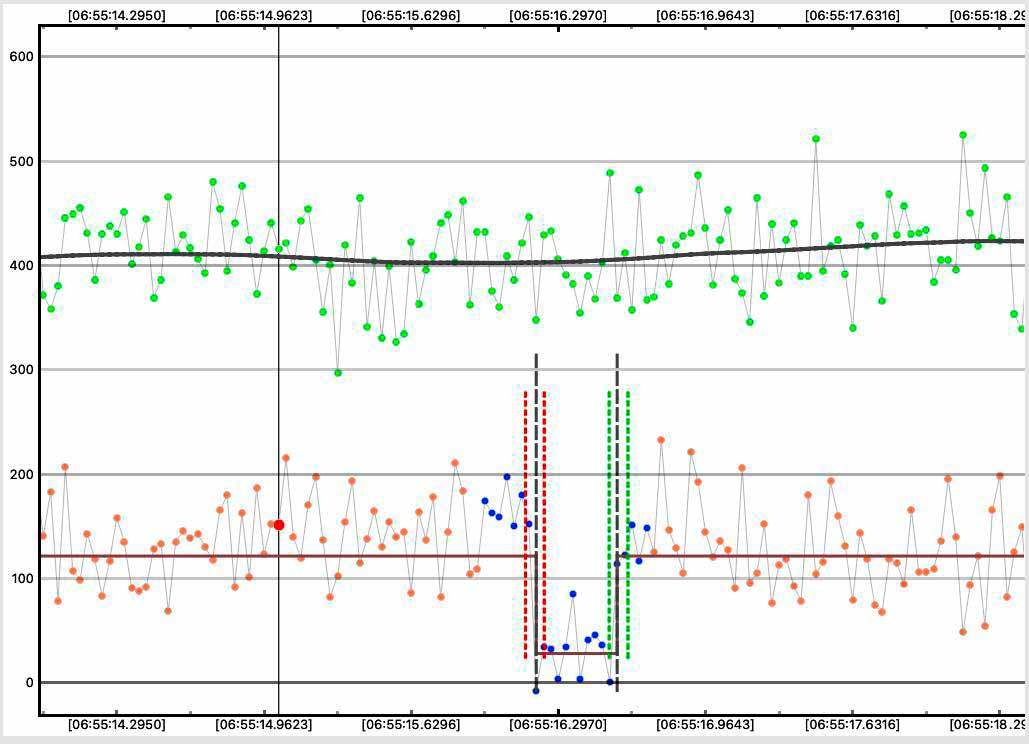Pick the right red dashed boundary line

click(x=545, y=525)
